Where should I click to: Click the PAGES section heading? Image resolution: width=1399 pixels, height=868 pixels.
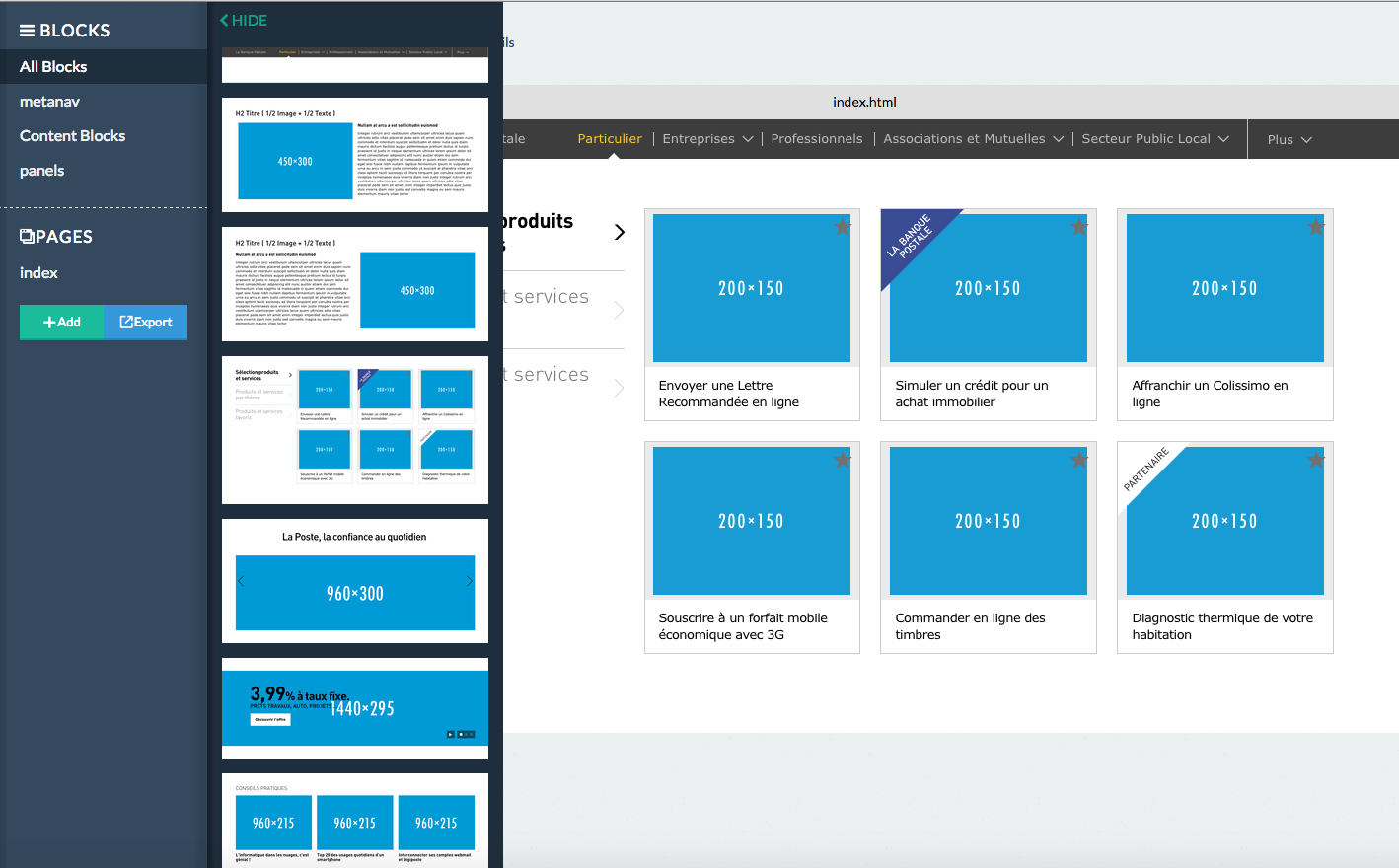56,237
